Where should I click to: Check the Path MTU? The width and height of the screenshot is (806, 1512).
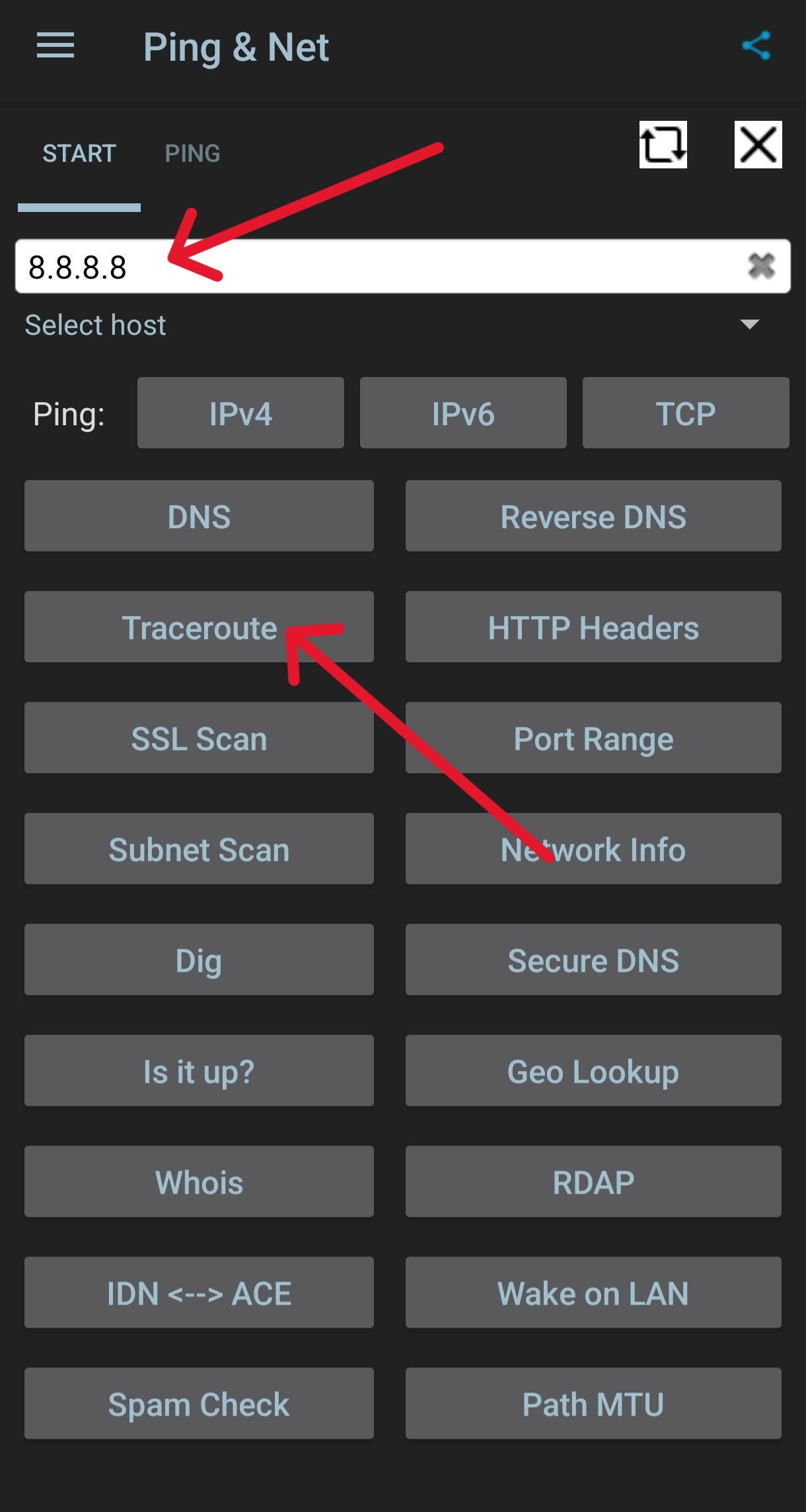pyautogui.click(x=593, y=1404)
